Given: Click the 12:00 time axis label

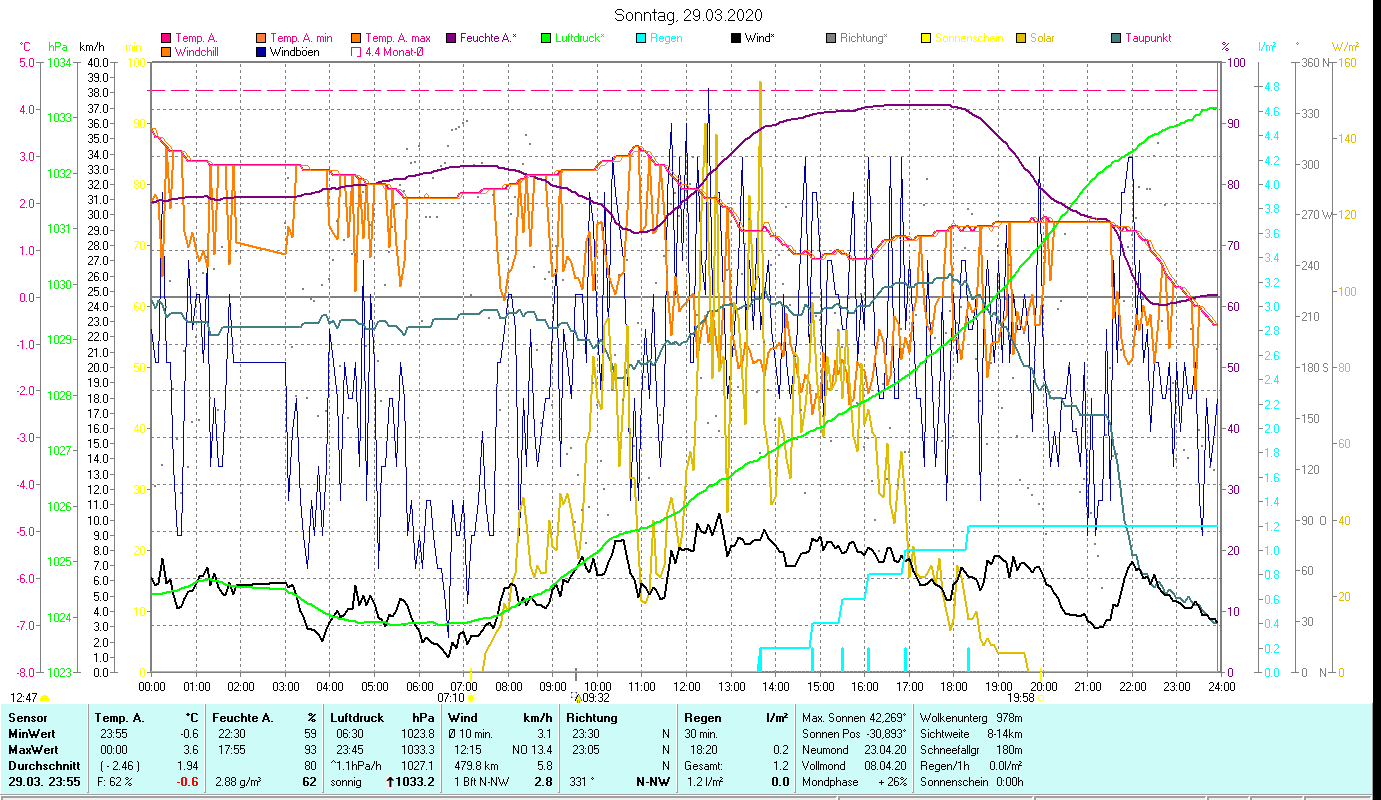Looking at the screenshot, I should (686, 686).
